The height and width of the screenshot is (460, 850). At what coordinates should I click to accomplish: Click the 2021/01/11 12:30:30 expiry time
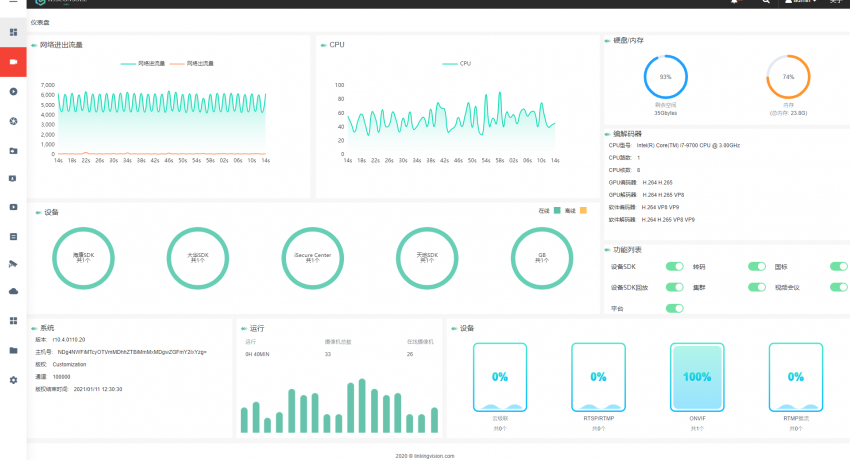tap(98, 389)
